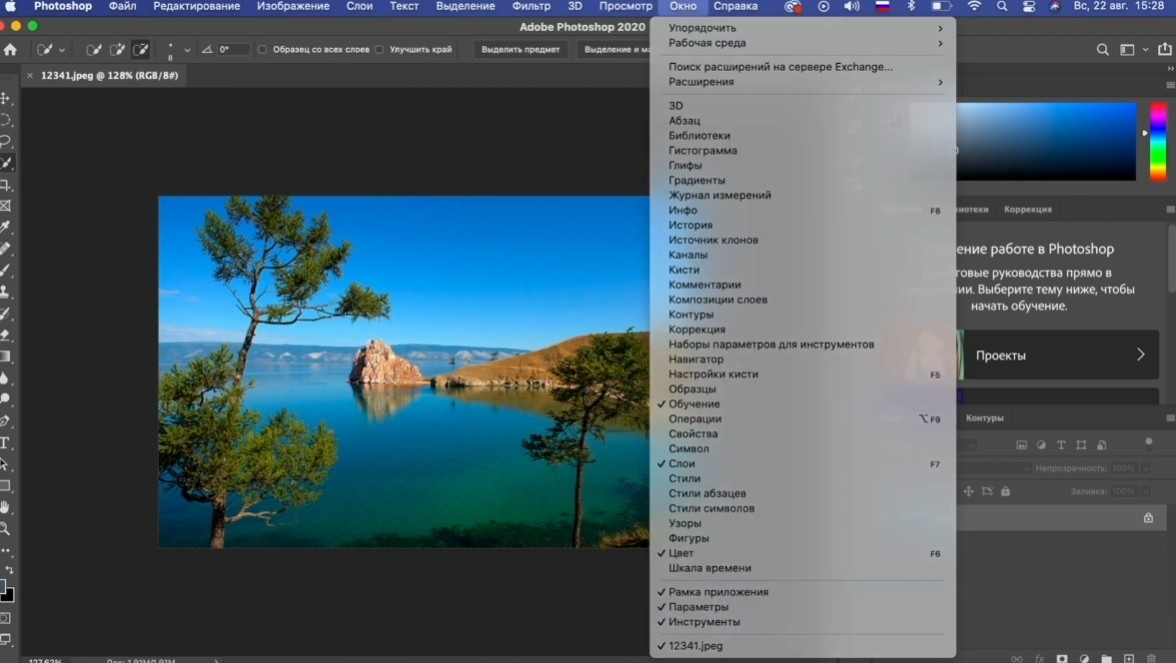Choose Add to selection mode icon
The image size is (1176, 663).
coord(117,50)
